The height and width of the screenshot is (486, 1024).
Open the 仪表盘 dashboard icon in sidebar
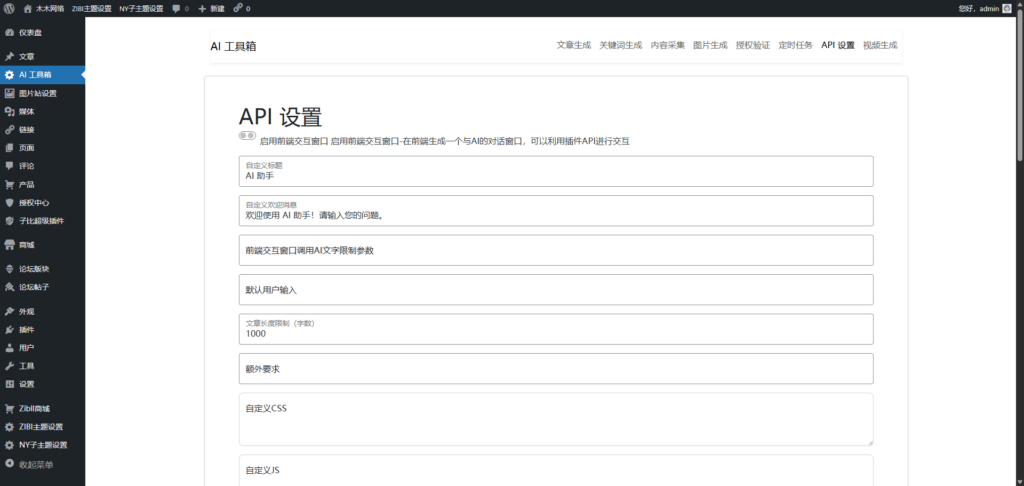pos(9,32)
